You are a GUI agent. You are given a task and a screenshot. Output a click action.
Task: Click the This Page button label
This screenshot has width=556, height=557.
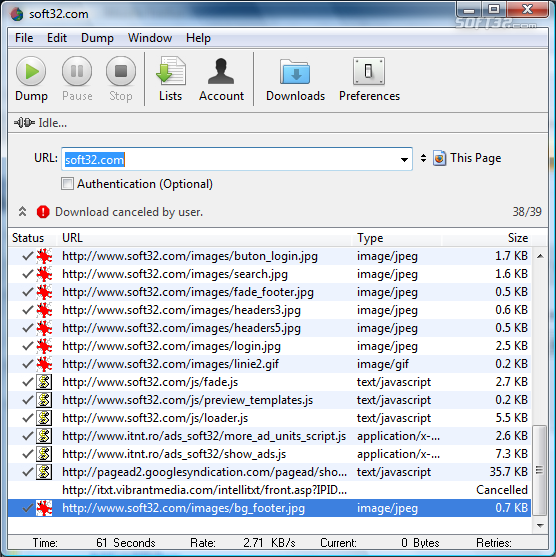(x=475, y=158)
